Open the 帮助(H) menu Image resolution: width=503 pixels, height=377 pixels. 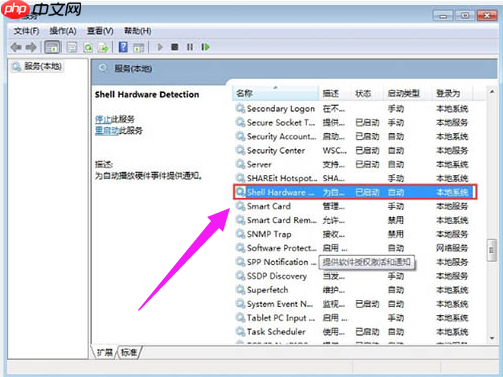click(138, 31)
